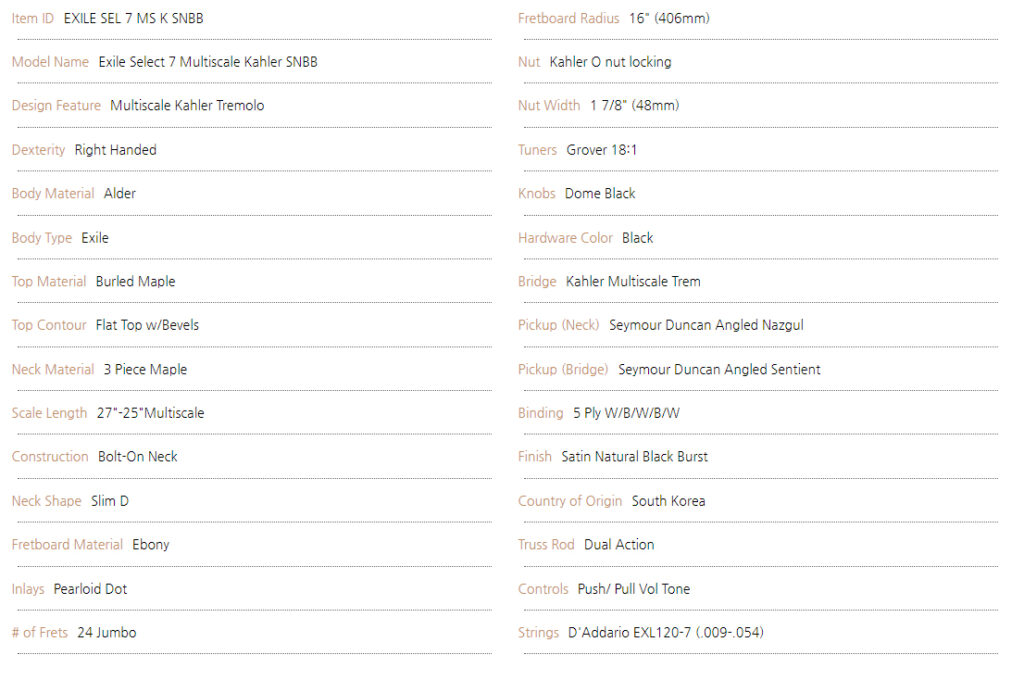Click the Fretboard Radius label
Viewport: 1024px width, 680px height.
pyautogui.click(x=568, y=18)
